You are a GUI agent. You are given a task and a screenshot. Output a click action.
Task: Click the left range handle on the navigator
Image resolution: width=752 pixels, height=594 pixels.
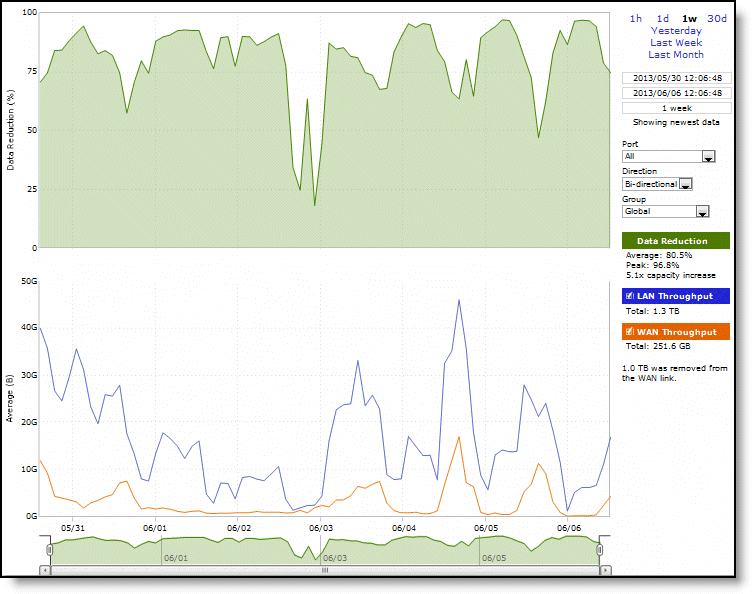[x=46, y=548]
